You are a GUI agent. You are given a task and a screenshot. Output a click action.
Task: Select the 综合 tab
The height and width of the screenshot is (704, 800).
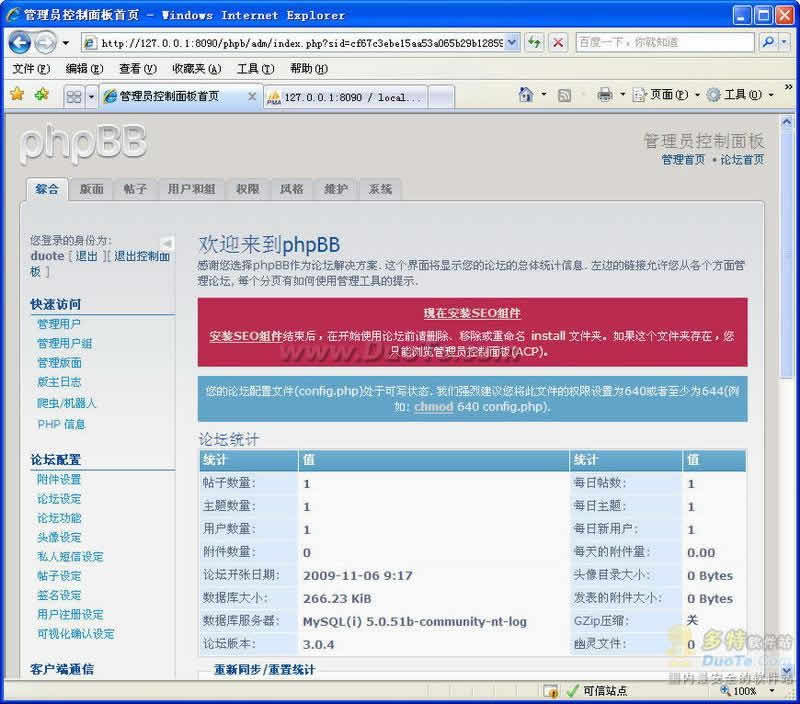coord(47,189)
